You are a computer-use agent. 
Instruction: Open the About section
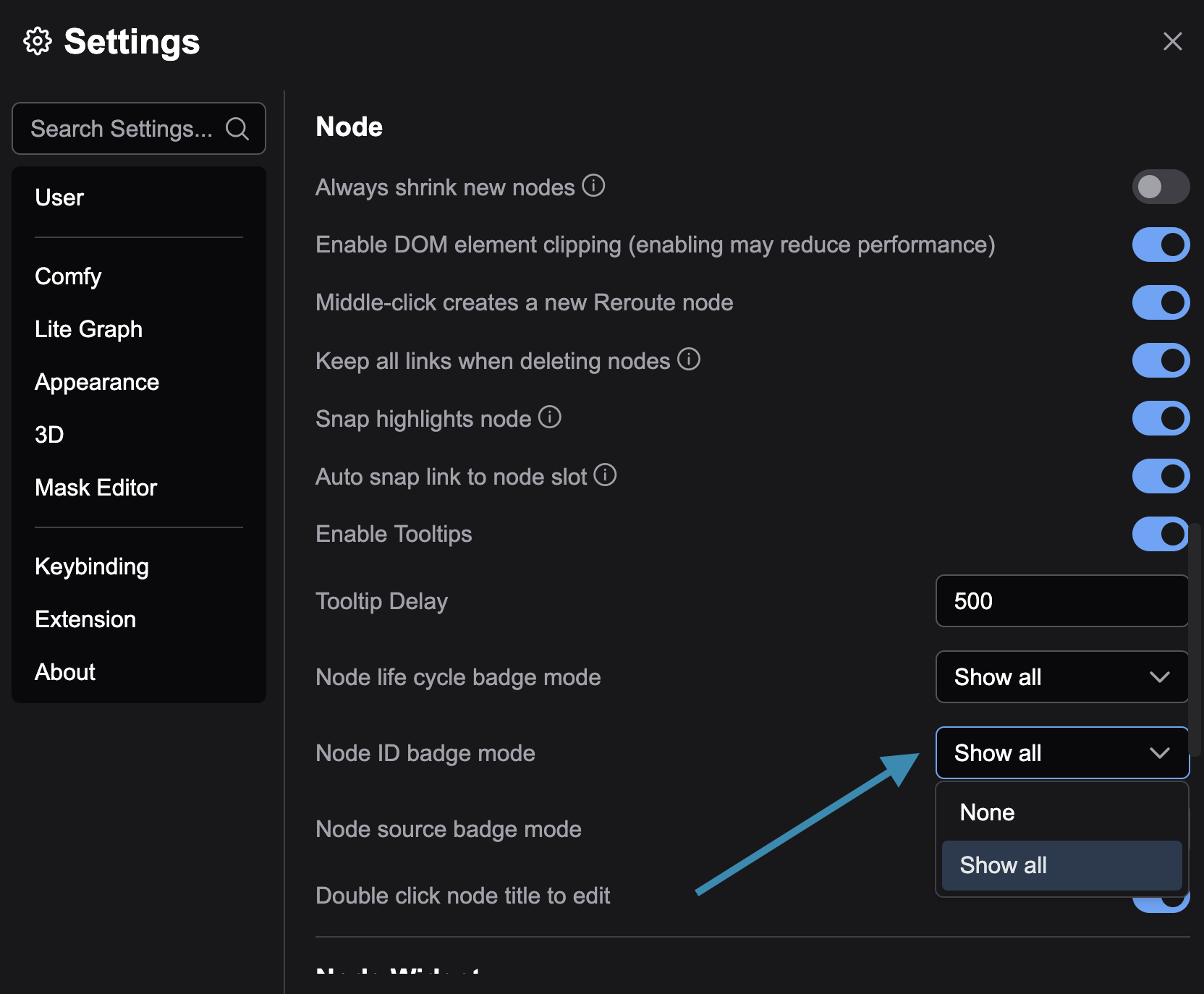click(65, 672)
